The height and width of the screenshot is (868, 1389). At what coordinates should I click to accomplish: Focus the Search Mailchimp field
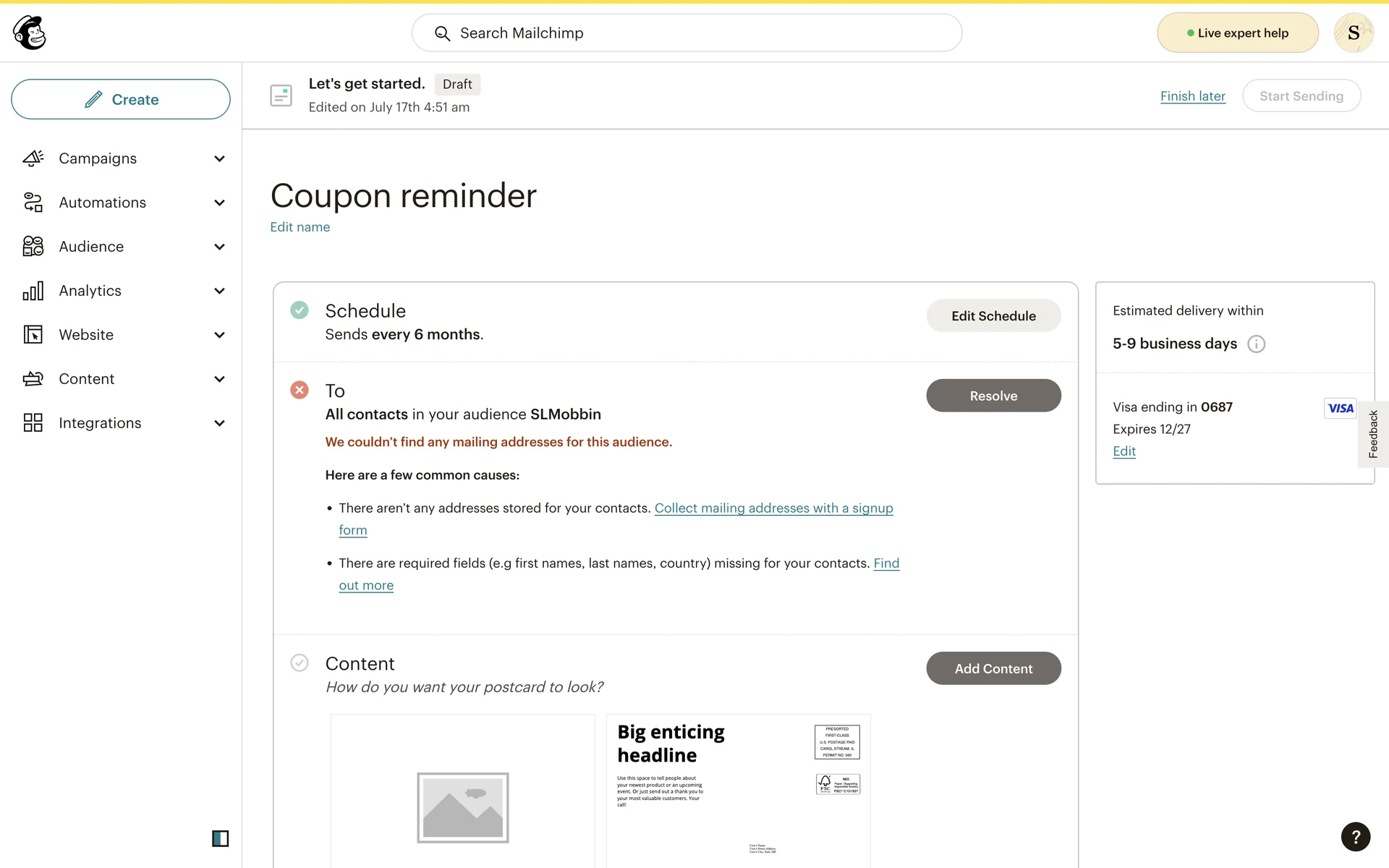[687, 33]
